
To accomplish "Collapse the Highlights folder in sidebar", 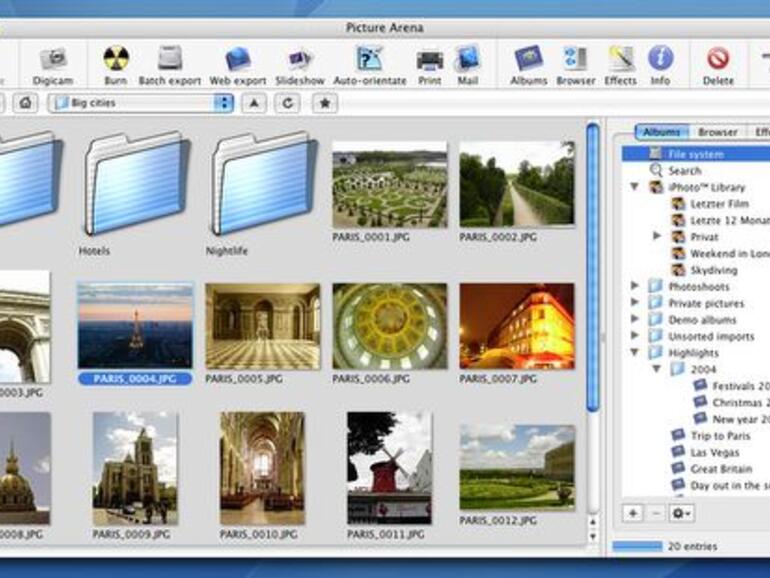I will tap(634, 352).
